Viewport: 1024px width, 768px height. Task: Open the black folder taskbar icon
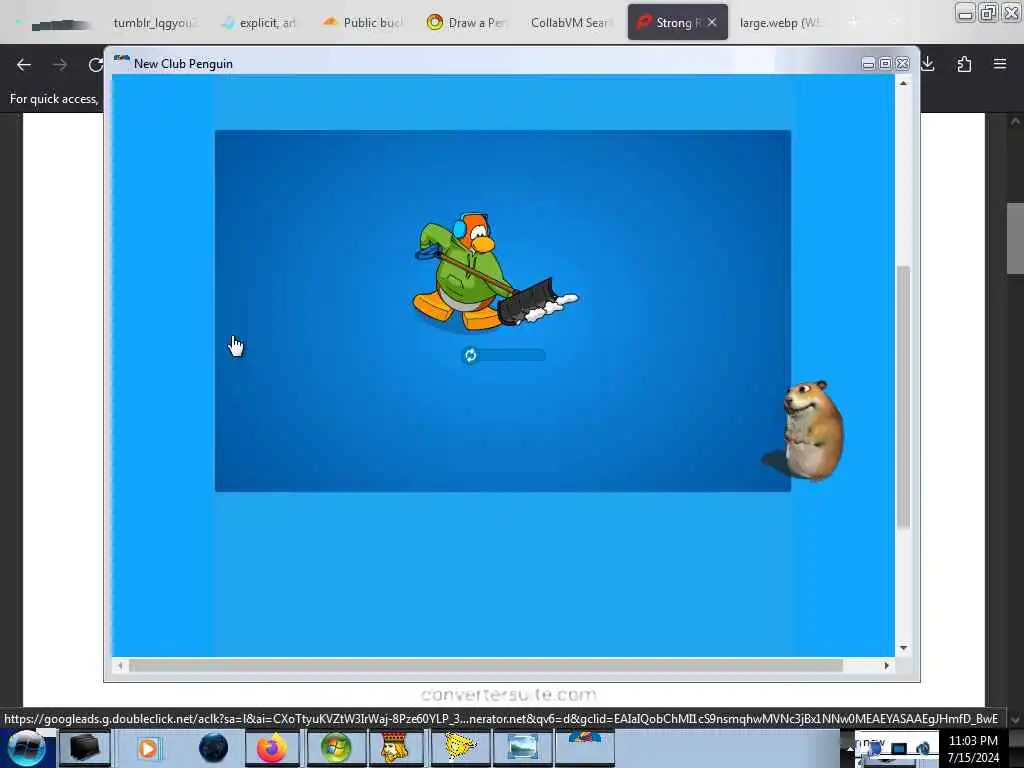pyautogui.click(x=85, y=748)
